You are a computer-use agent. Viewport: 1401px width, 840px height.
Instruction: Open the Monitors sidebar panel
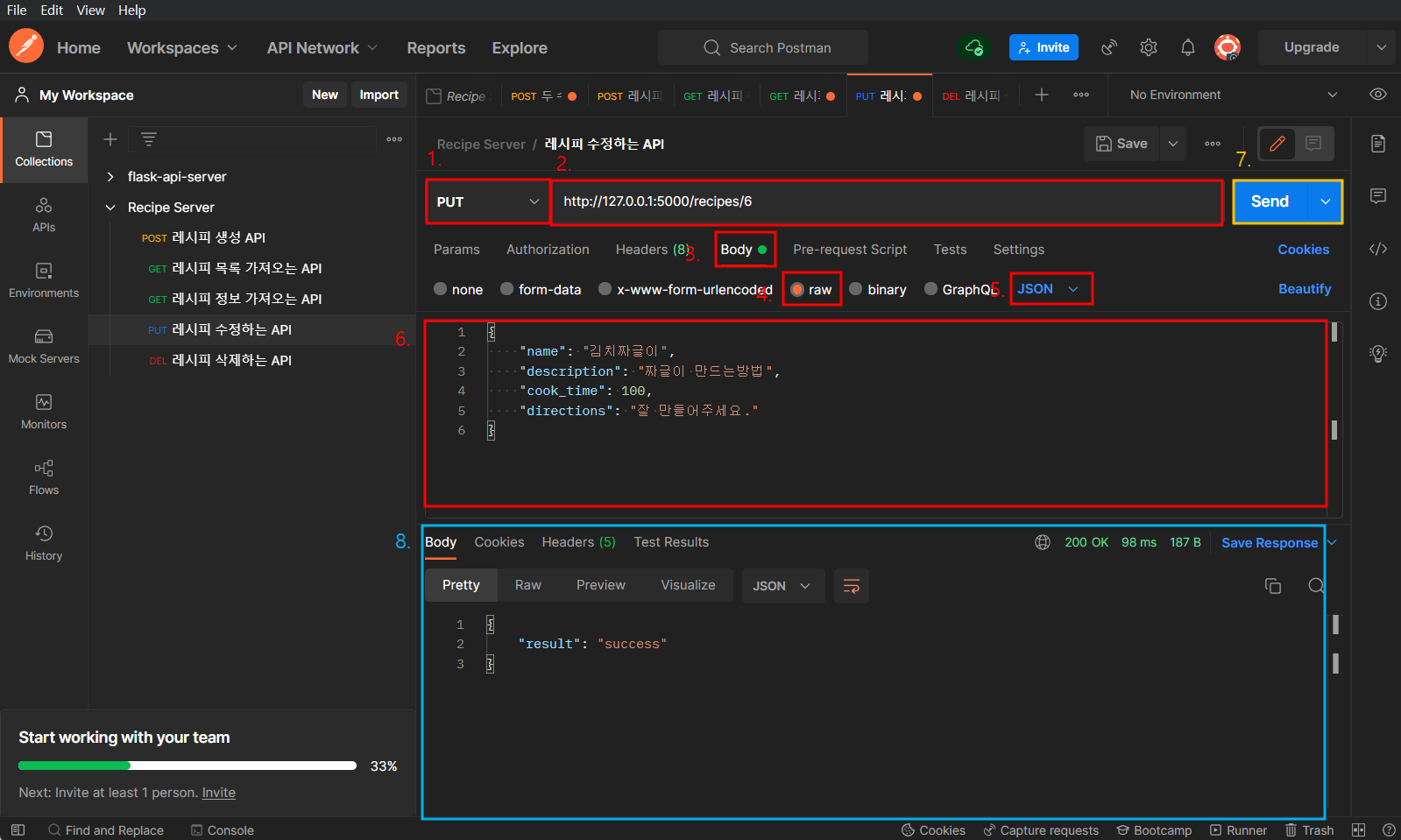(44, 413)
